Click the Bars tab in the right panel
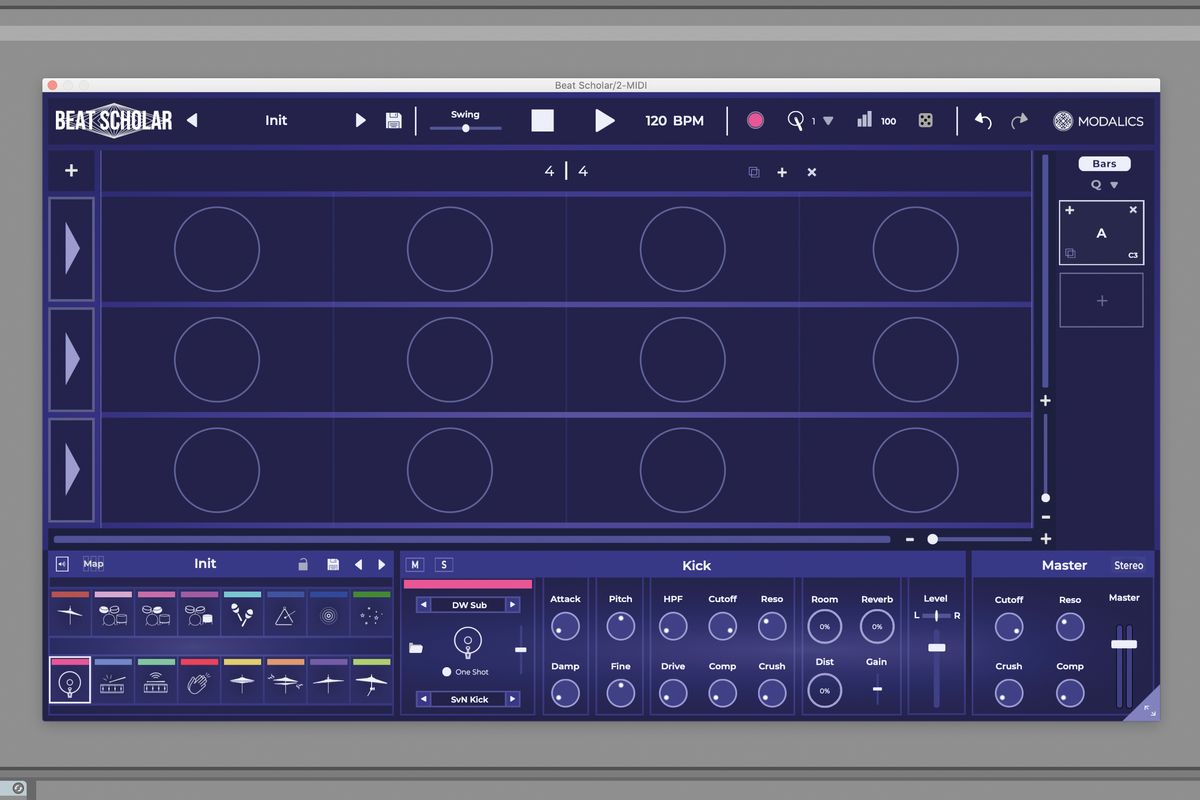1200x800 pixels. click(1103, 163)
